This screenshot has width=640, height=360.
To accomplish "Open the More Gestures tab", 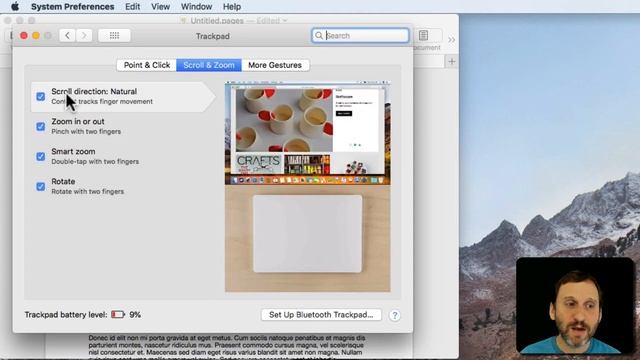I will (x=275, y=65).
